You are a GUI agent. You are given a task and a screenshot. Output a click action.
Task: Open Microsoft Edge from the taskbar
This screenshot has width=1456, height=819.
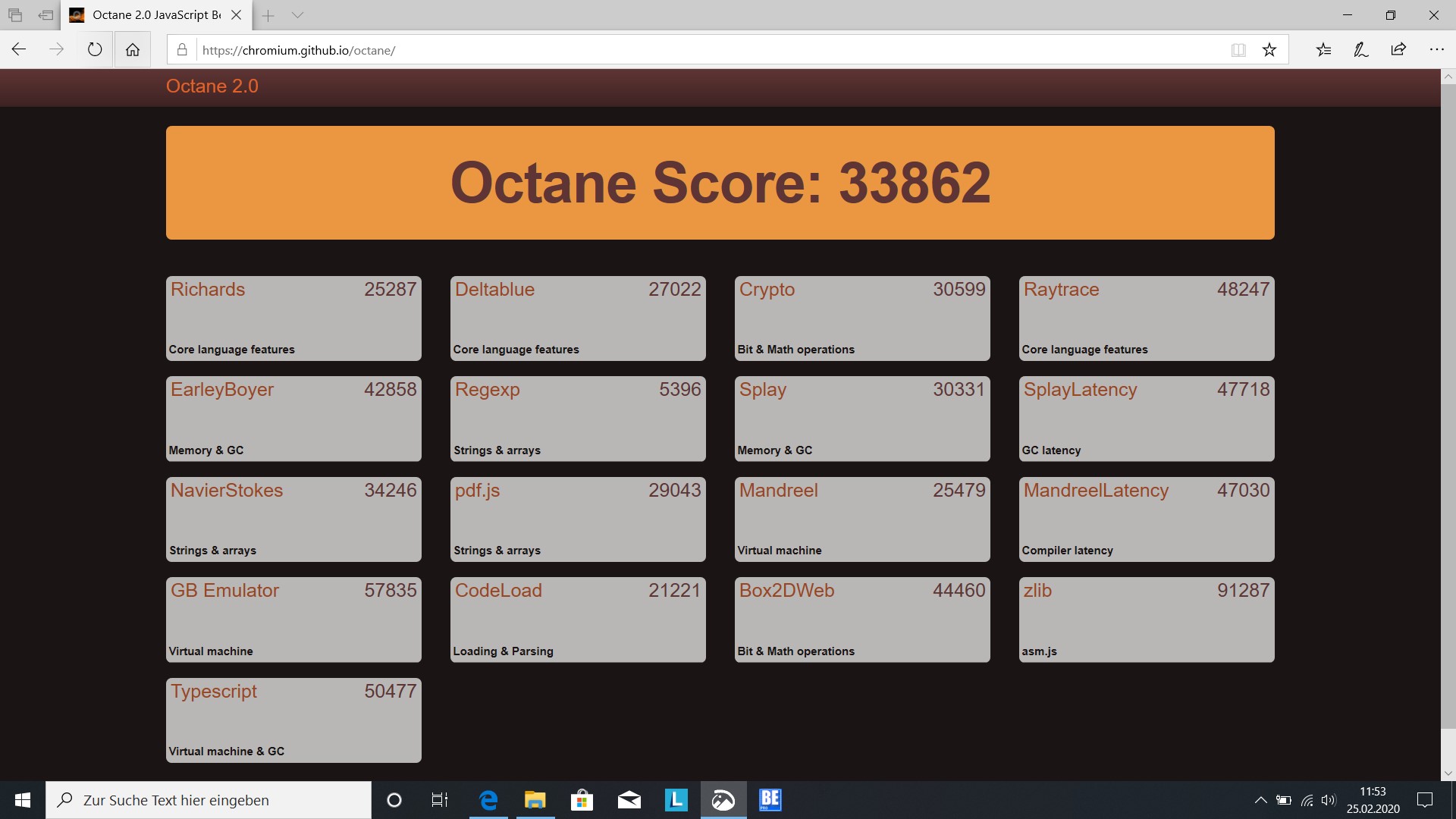click(488, 800)
